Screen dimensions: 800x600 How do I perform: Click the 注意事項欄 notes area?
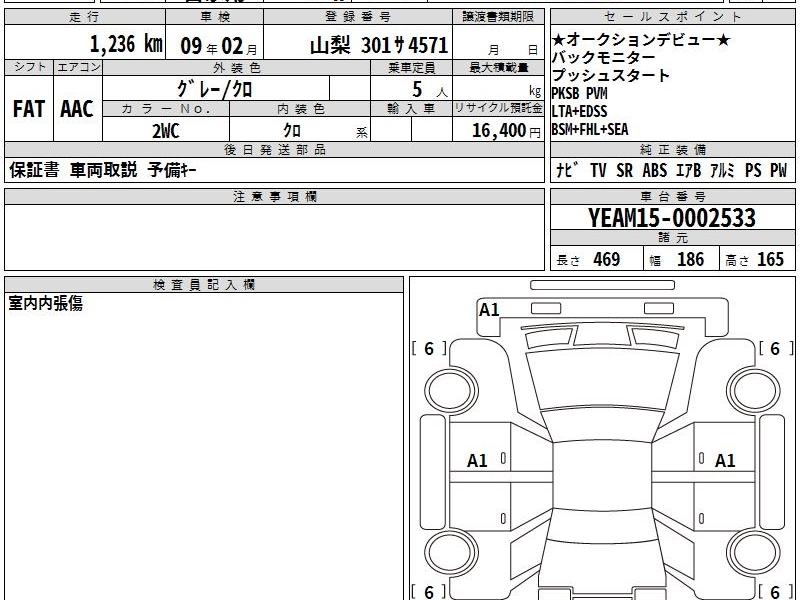(x=274, y=237)
